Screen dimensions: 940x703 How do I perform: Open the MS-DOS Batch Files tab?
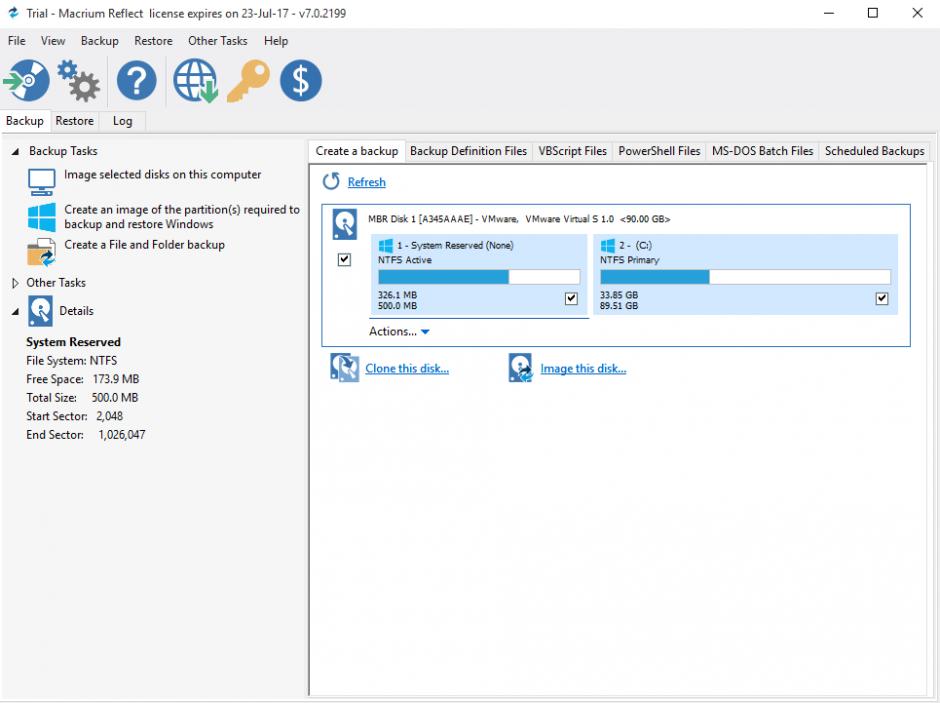(x=763, y=151)
